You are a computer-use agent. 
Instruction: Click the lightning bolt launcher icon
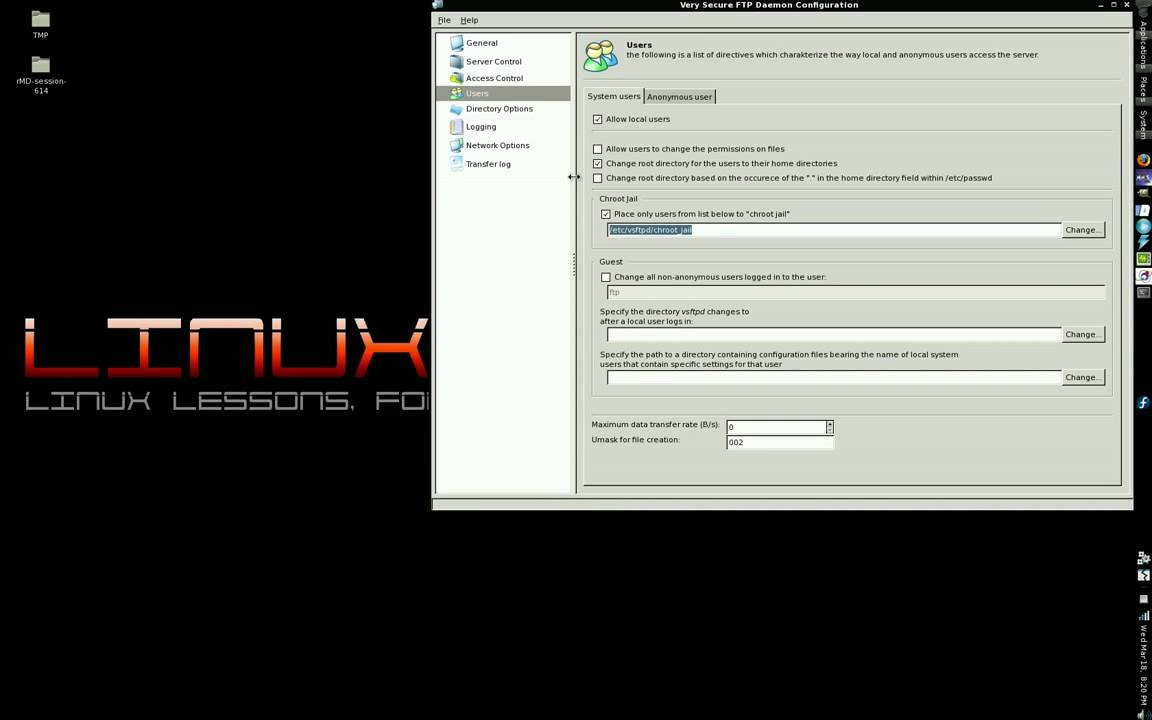[x=1143, y=243]
